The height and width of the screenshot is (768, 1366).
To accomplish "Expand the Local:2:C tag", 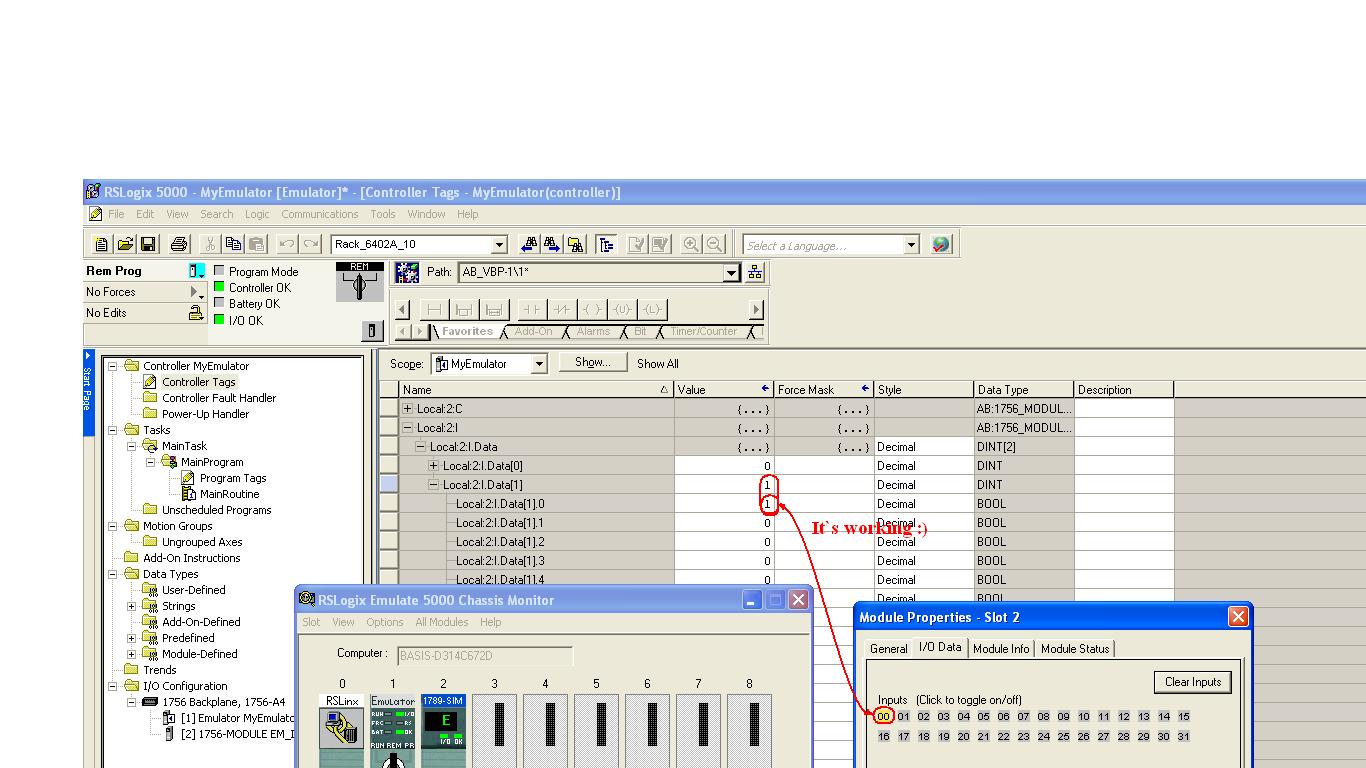I will click(407, 409).
